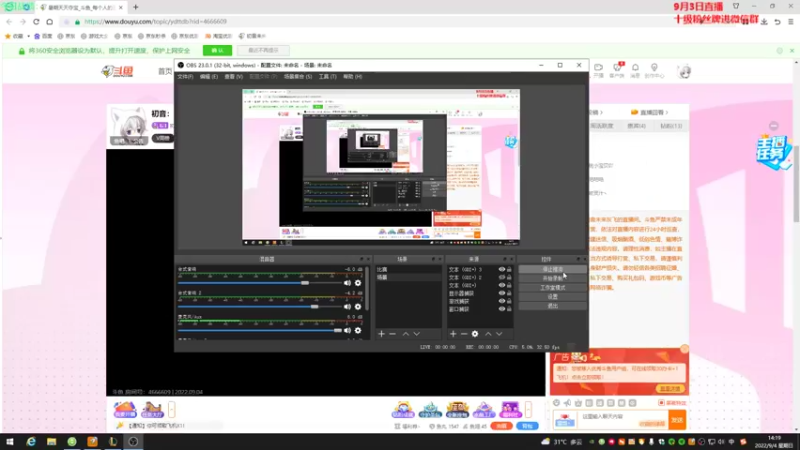This screenshot has height=450, width=800.
Task: Reload the browser page
Action: (36, 21)
